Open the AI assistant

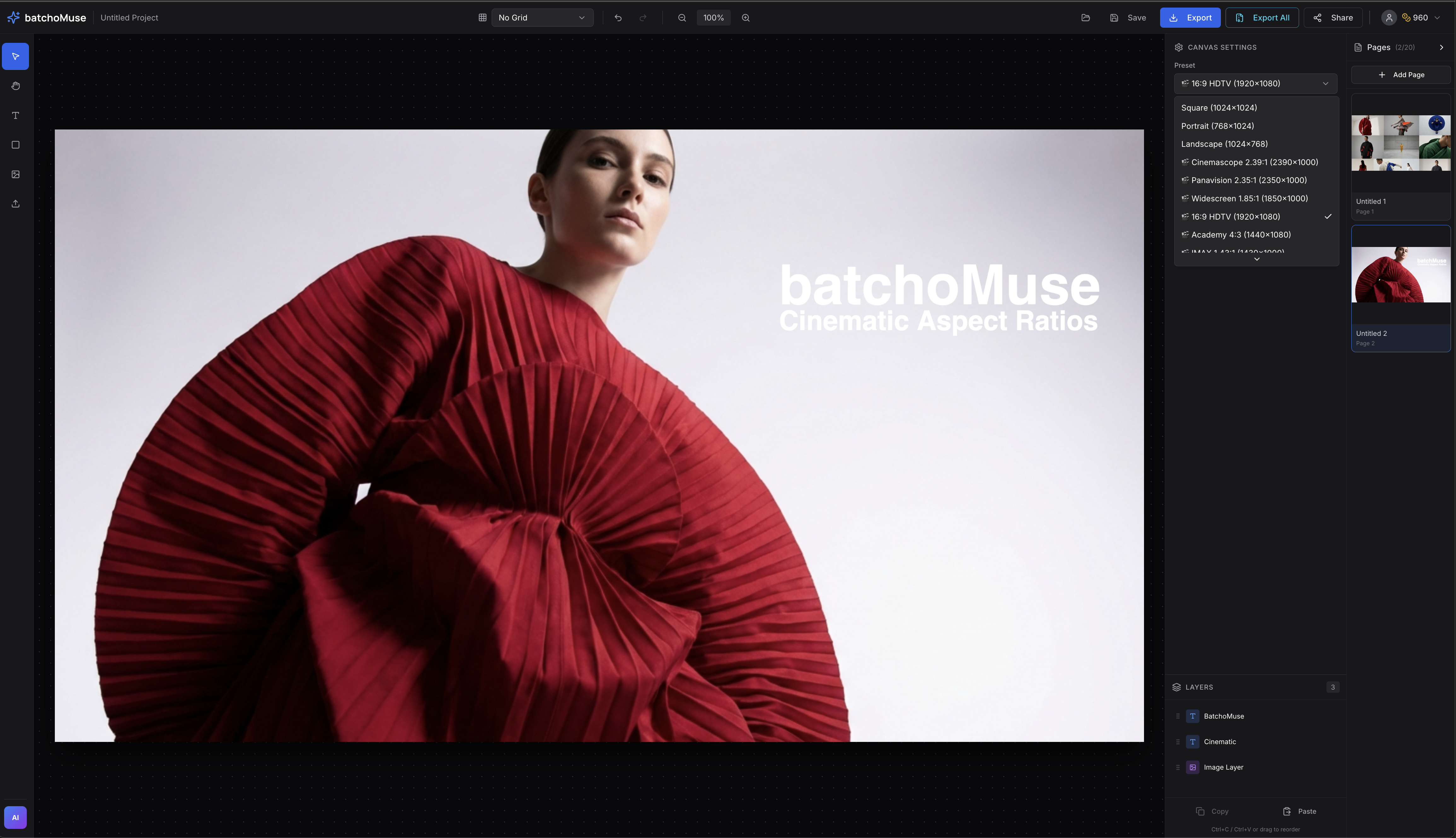[15, 817]
